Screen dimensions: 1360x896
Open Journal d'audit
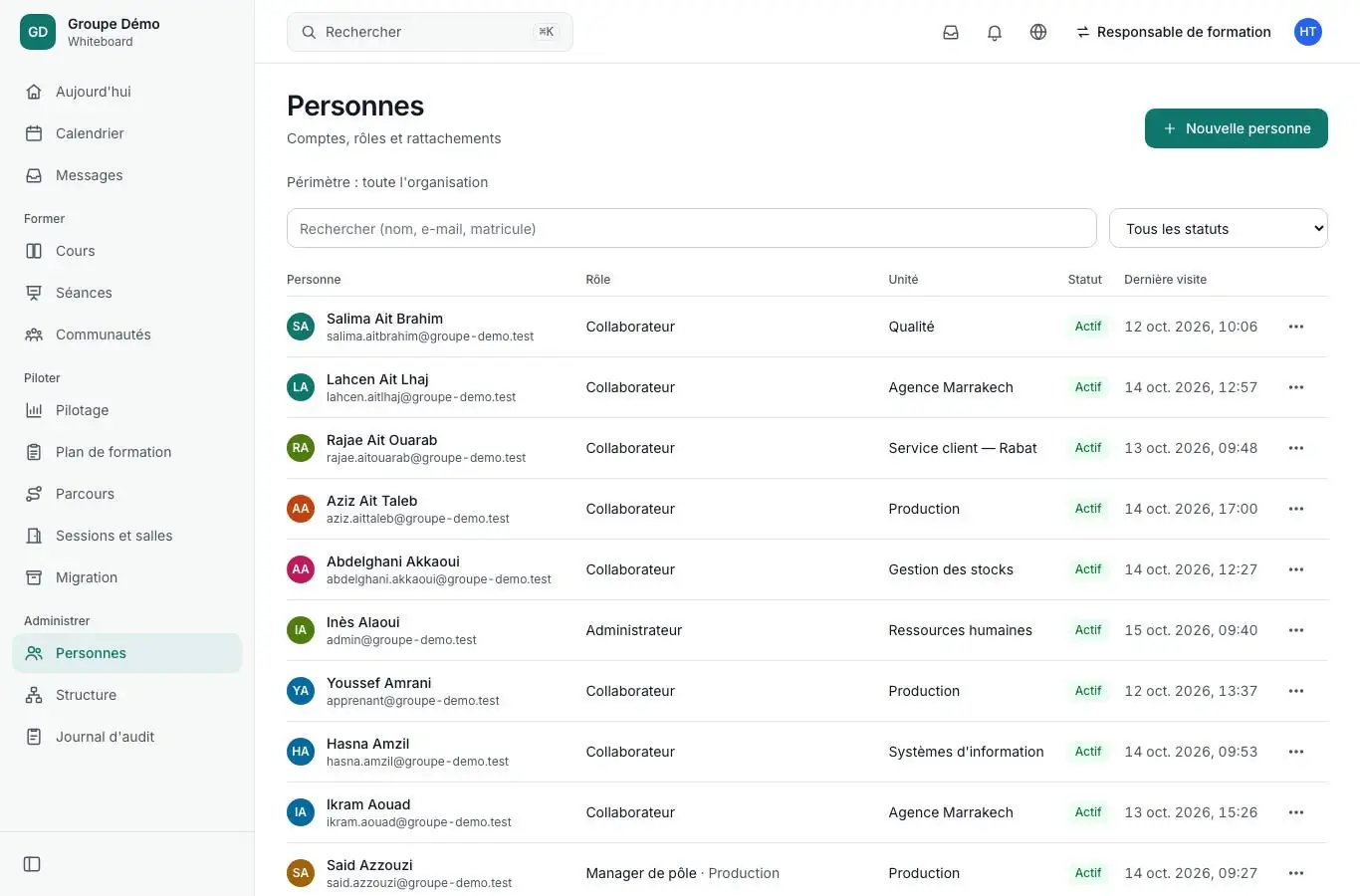127,737
